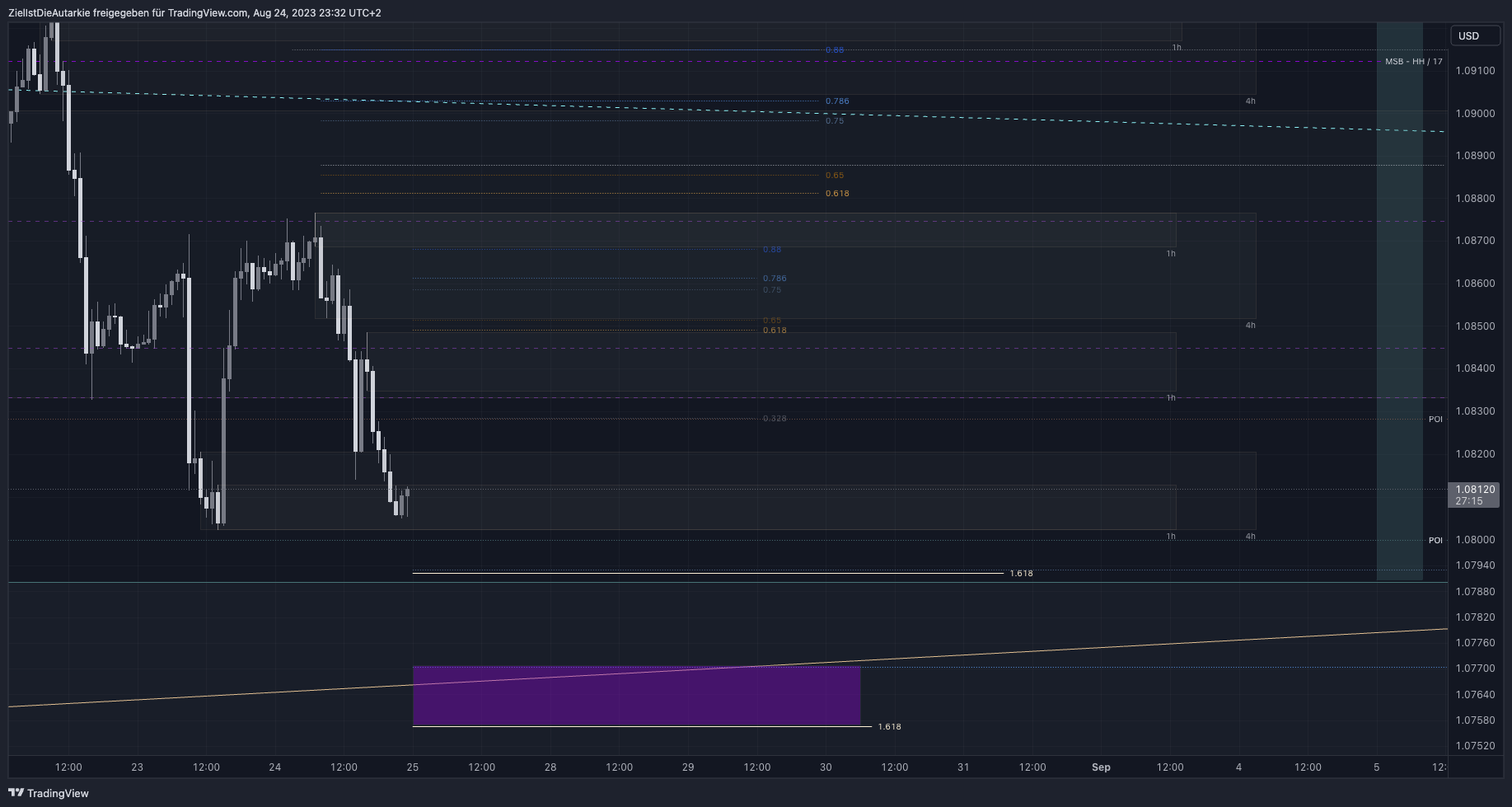The image size is (1512, 807).
Task: Click the 1.618 label beside the purple box
Action: coord(889,727)
